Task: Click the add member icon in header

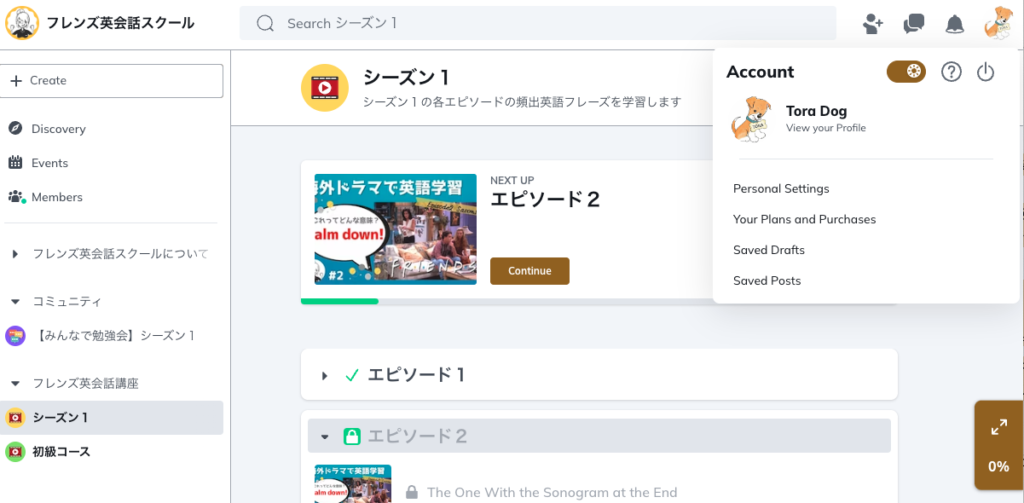Action: click(873, 24)
